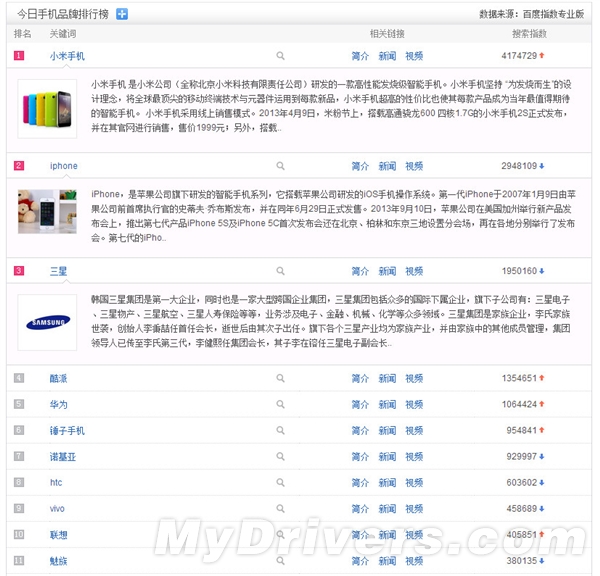
Task: Click the search icon in the 三星 row
Action: pyautogui.click(x=280, y=271)
